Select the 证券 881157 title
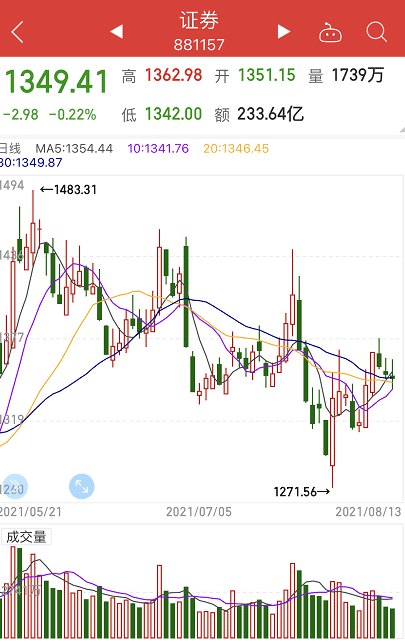Image resolution: width=405 pixels, height=642 pixels. click(x=199, y=32)
